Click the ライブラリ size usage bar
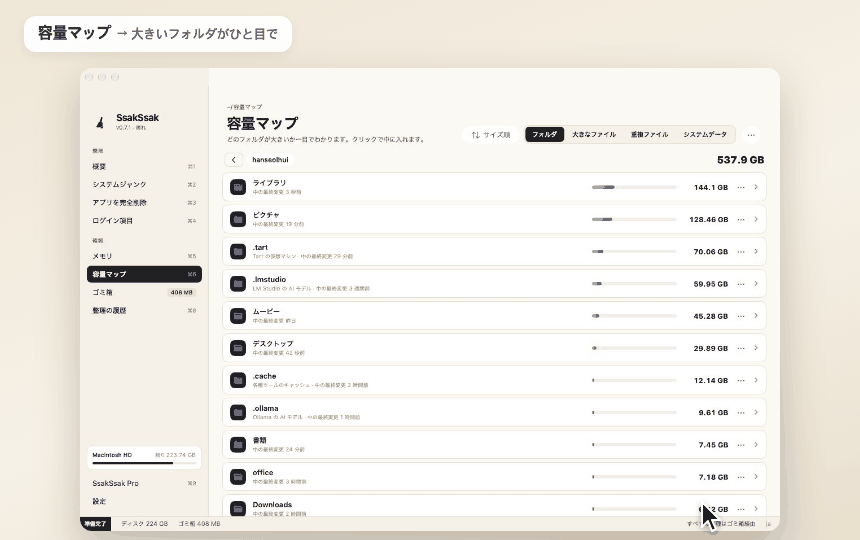860x540 pixels. point(634,187)
